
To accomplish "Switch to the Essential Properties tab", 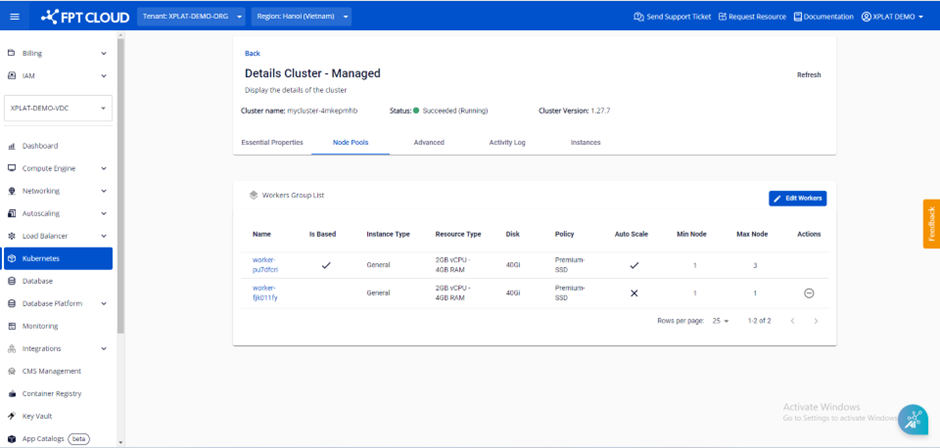I will [x=272, y=143].
